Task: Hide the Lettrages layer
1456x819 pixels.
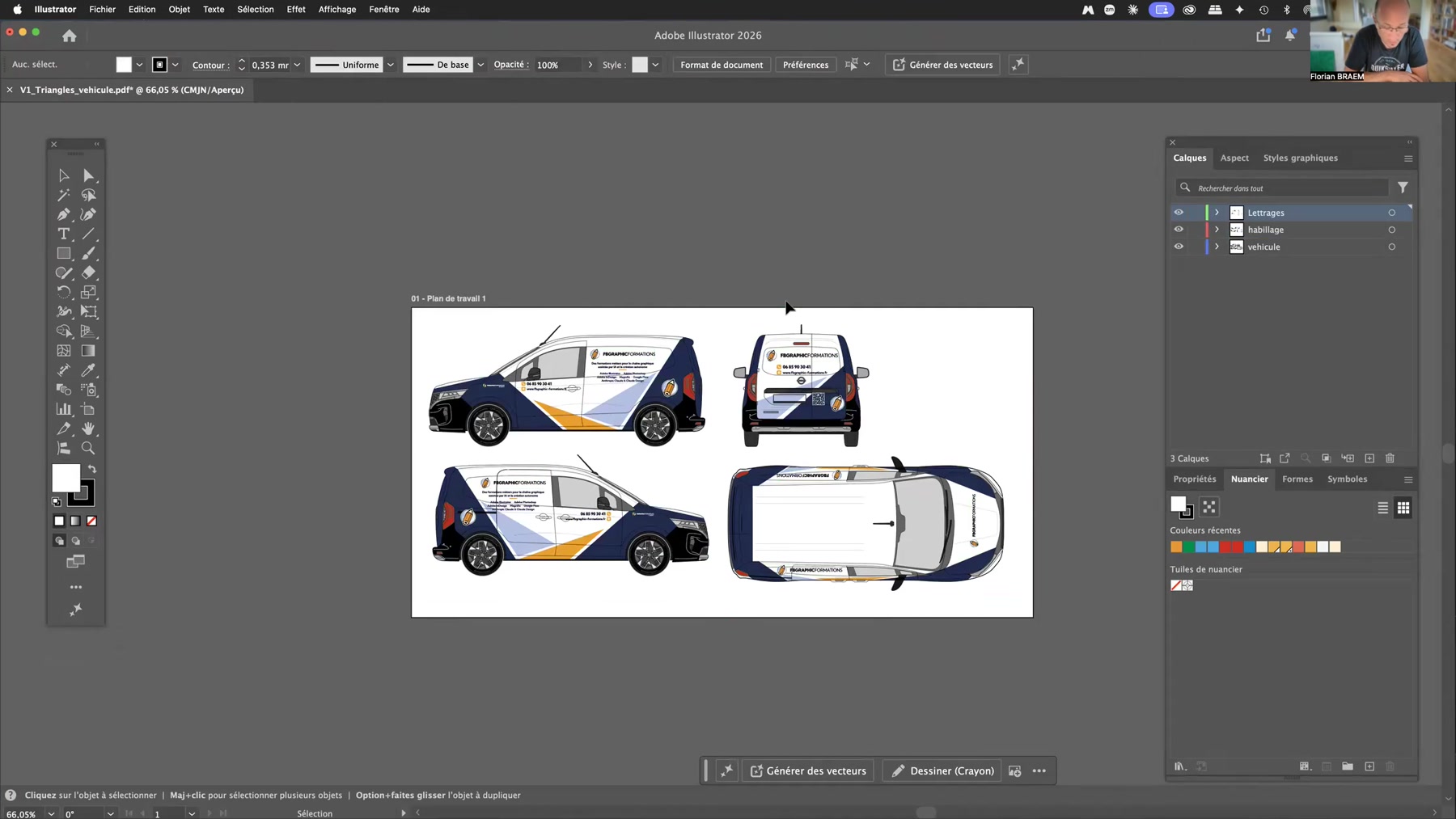Action: pos(1179,213)
